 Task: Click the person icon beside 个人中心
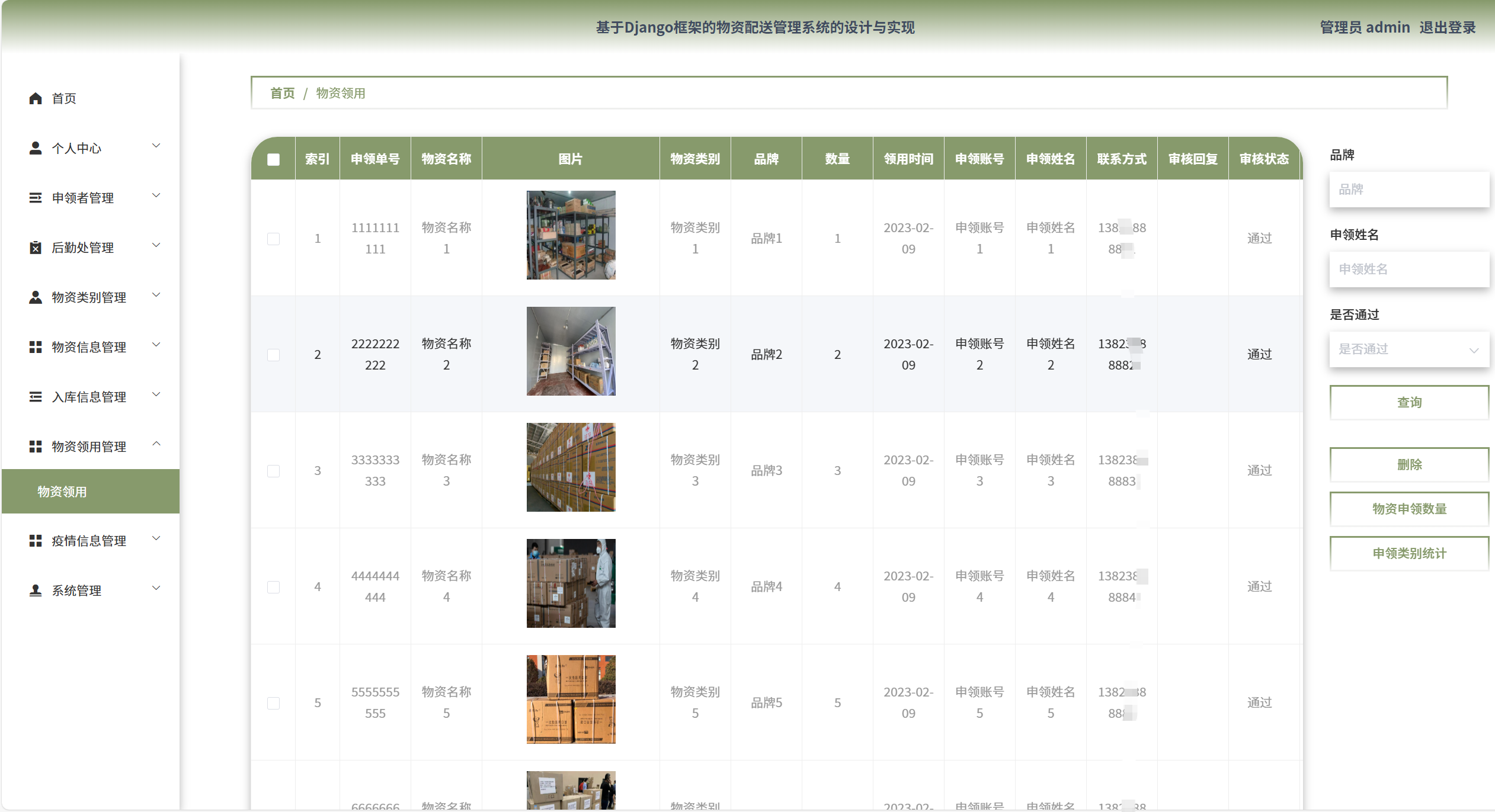(36, 148)
